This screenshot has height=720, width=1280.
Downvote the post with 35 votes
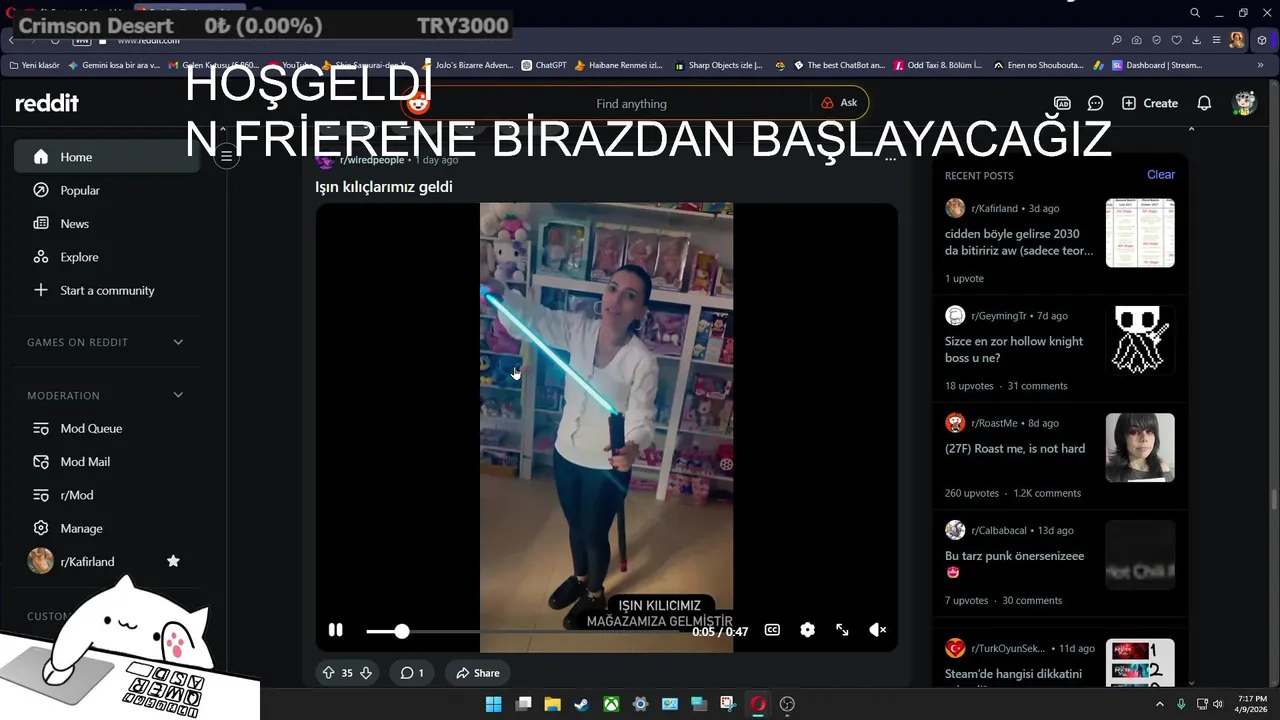click(366, 673)
